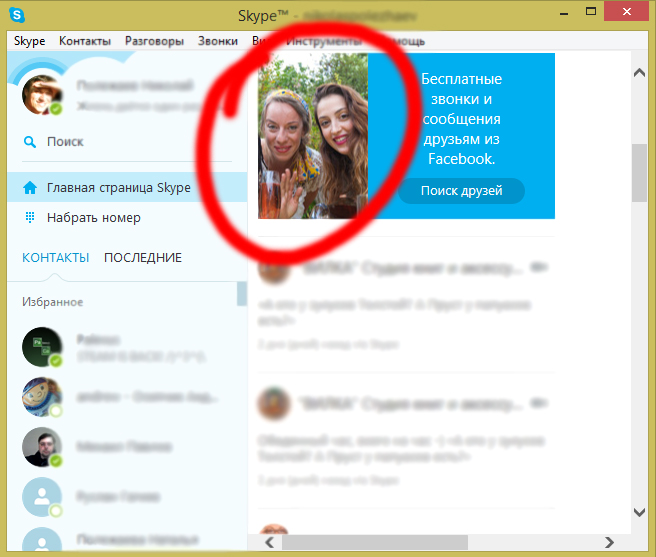Open the Контакты menu
The width and height of the screenshot is (656, 557).
click(x=85, y=41)
